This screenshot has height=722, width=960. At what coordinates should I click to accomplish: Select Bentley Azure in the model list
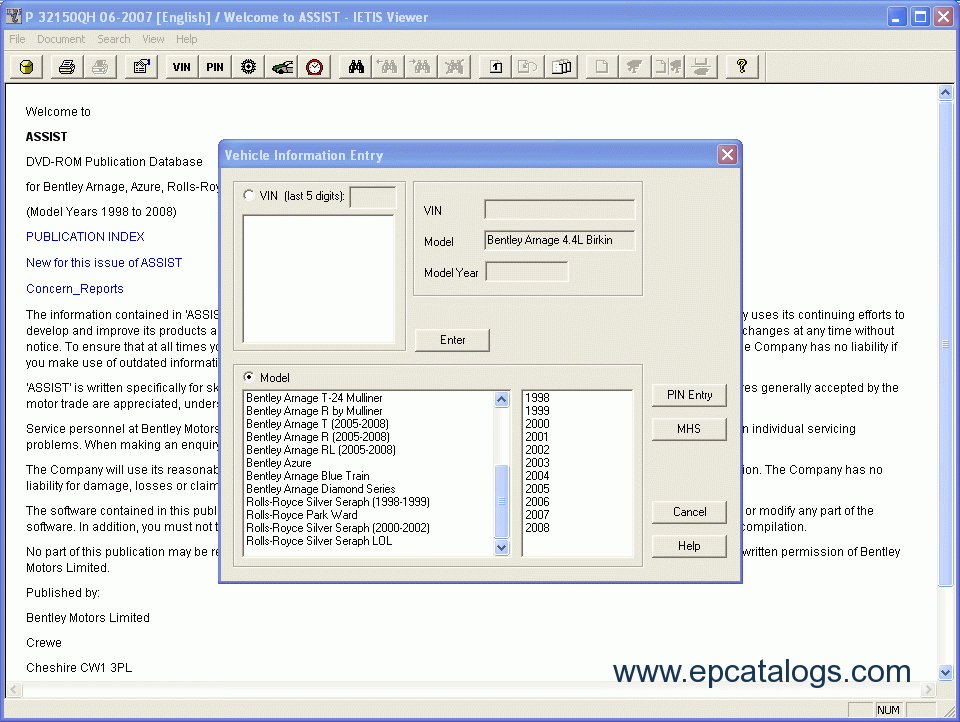point(279,463)
